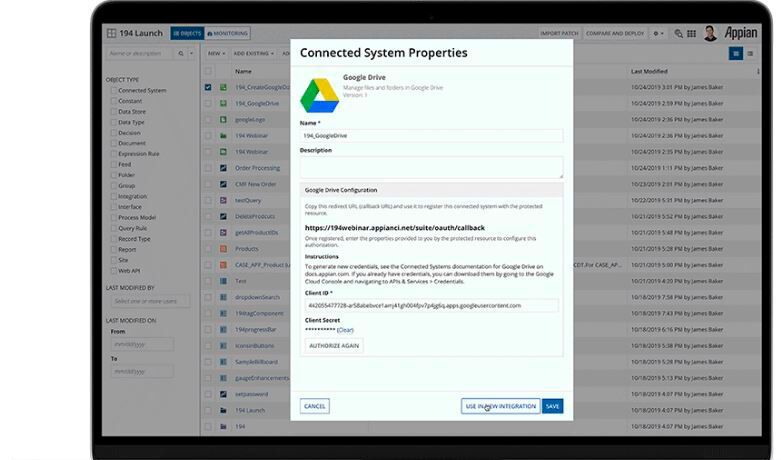Click the CANCEL button
781x460 pixels.
[314, 406]
